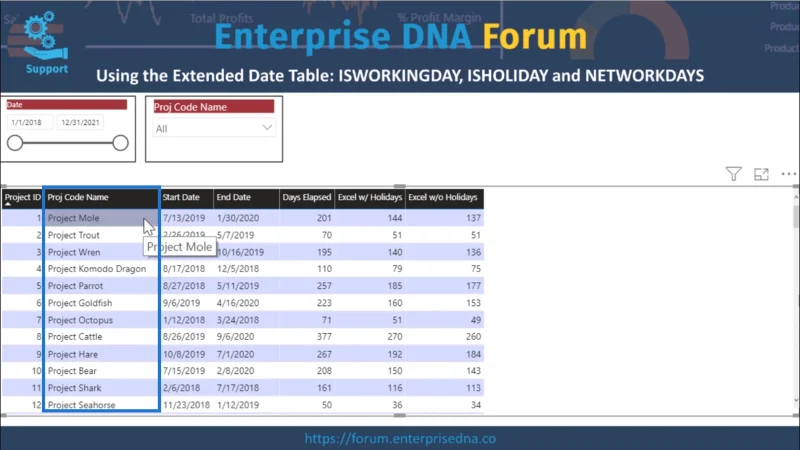Open the filter icon on the table visual

(x=733, y=174)
